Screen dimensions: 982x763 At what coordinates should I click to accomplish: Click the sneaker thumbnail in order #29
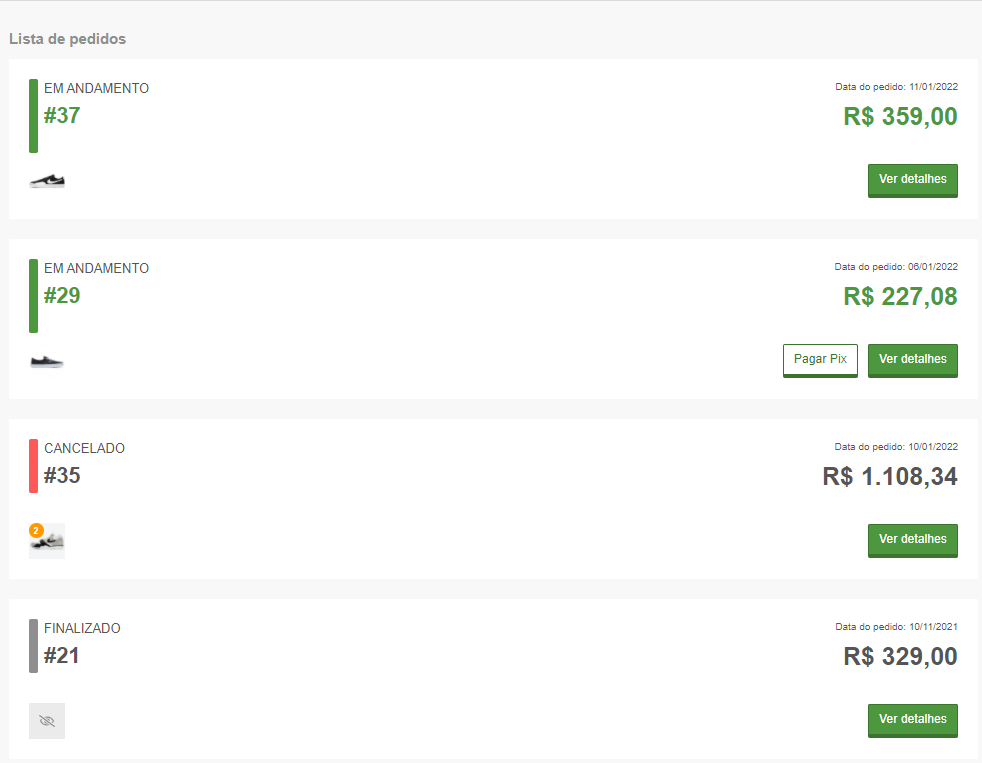pyautogui.click(x=47, y=361)
